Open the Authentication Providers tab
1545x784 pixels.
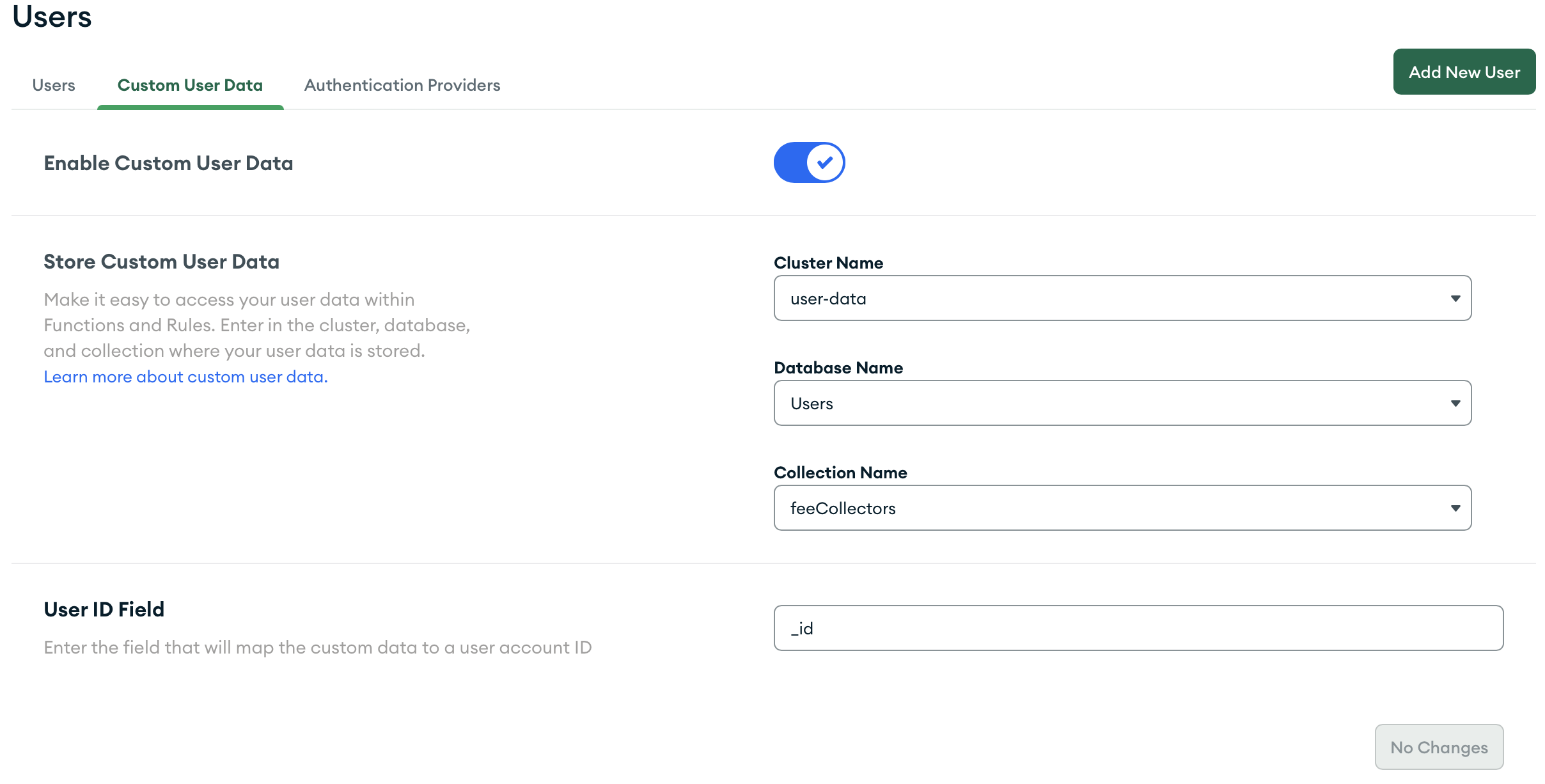(x=402, y=85)
